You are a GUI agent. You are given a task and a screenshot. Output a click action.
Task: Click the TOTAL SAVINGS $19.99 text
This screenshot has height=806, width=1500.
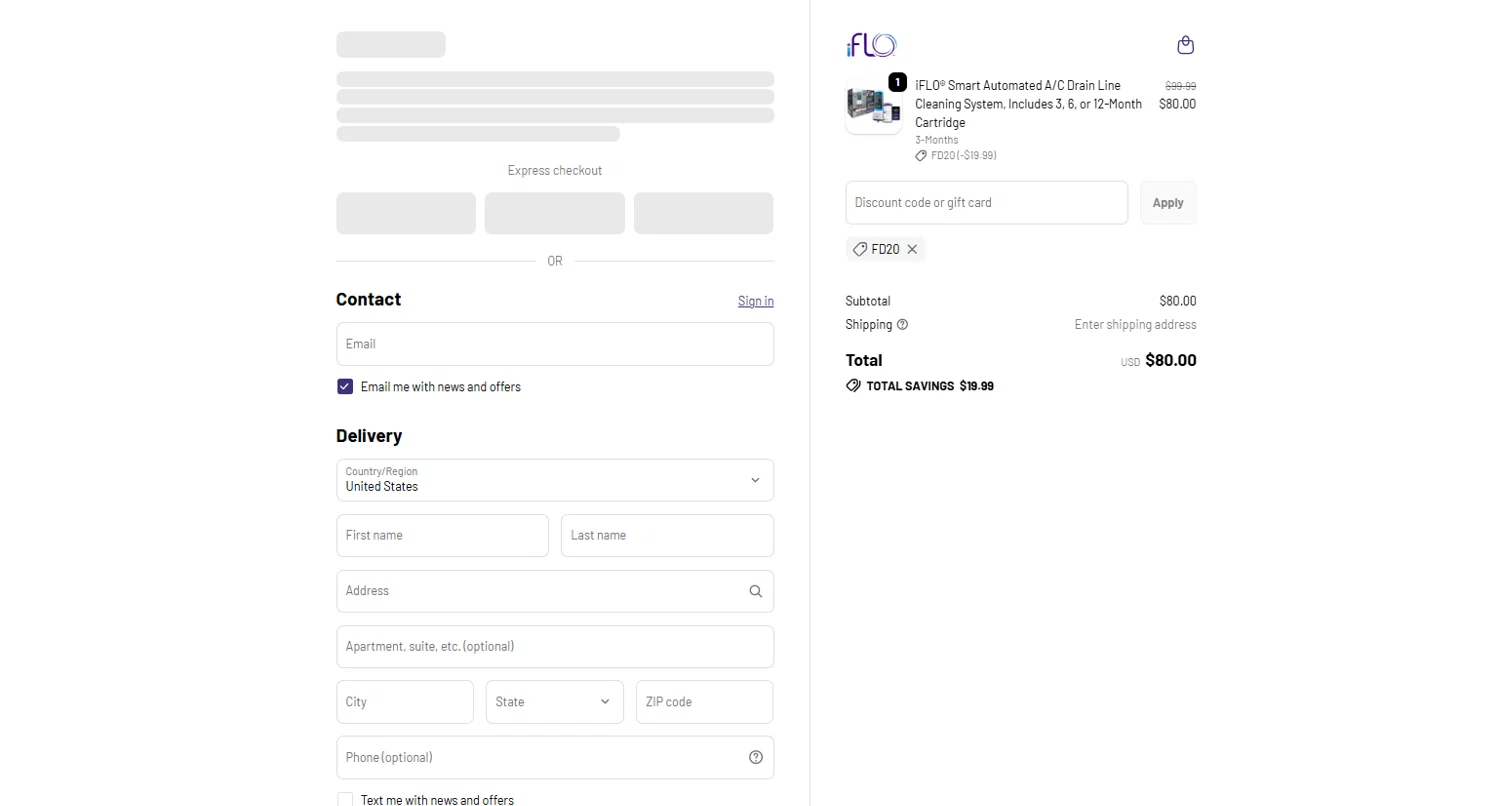pos(930,386)
